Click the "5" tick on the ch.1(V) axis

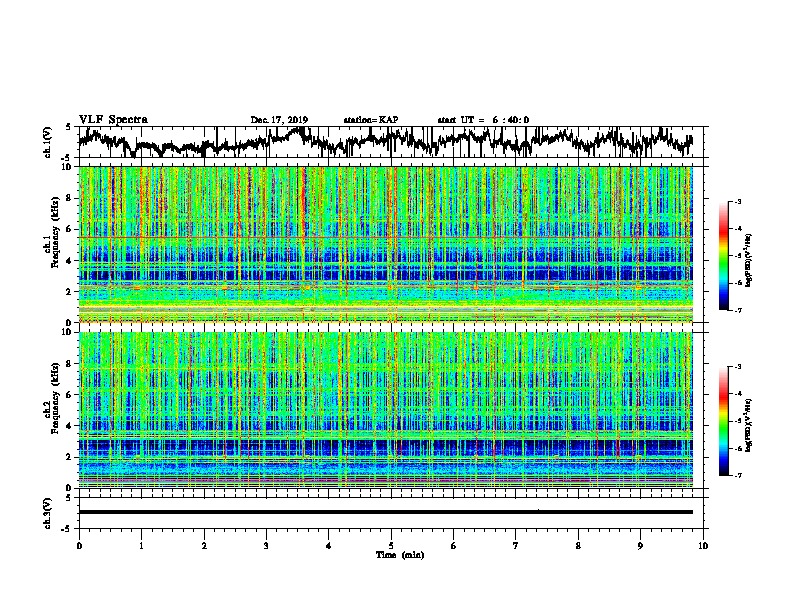(68, 127)
